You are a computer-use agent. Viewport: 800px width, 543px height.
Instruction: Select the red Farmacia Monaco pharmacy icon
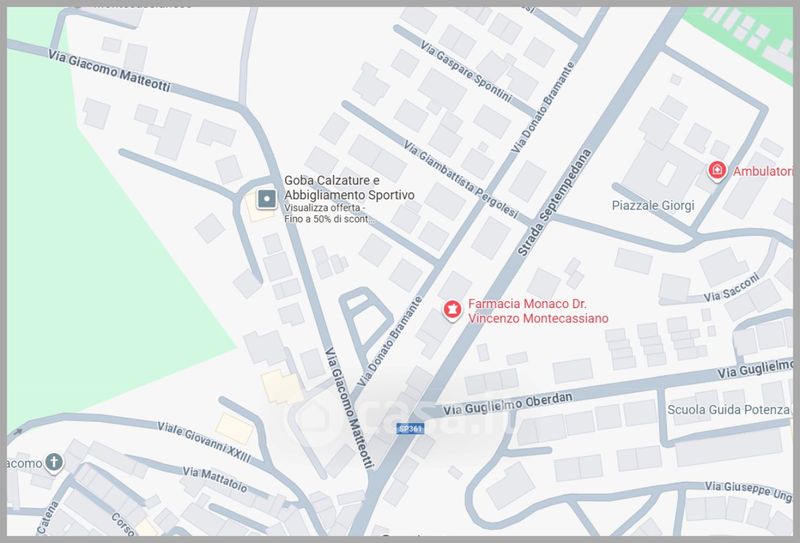click(453, 311)
